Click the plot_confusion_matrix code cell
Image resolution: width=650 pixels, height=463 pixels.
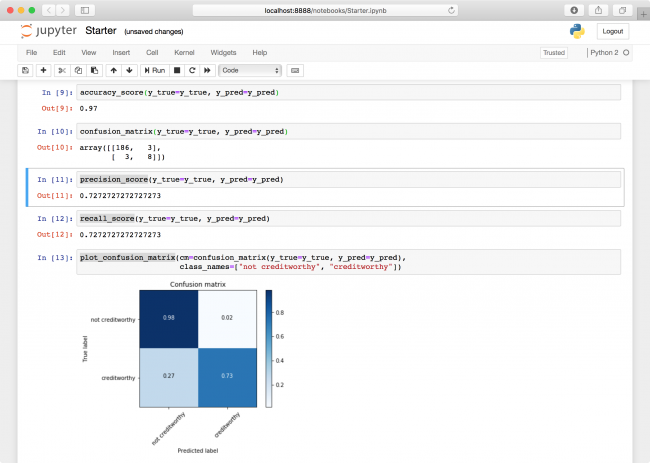(348, 262)
